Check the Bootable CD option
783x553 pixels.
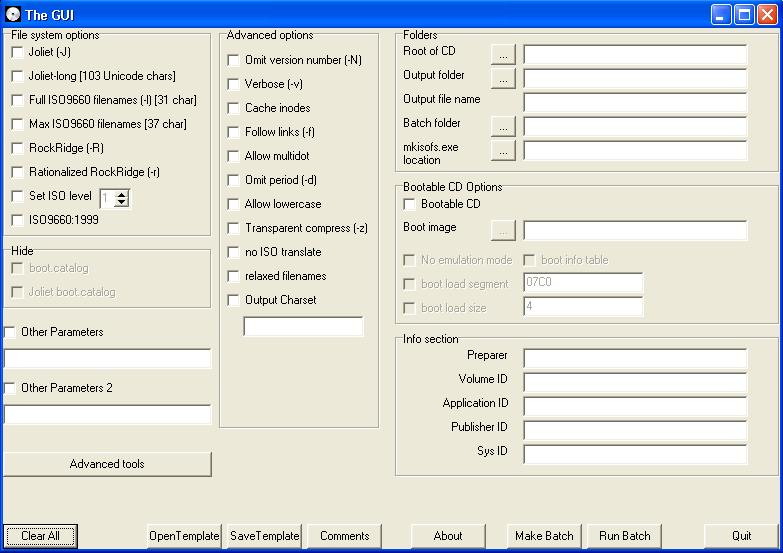pyautogui.click(x=409, y=204)
